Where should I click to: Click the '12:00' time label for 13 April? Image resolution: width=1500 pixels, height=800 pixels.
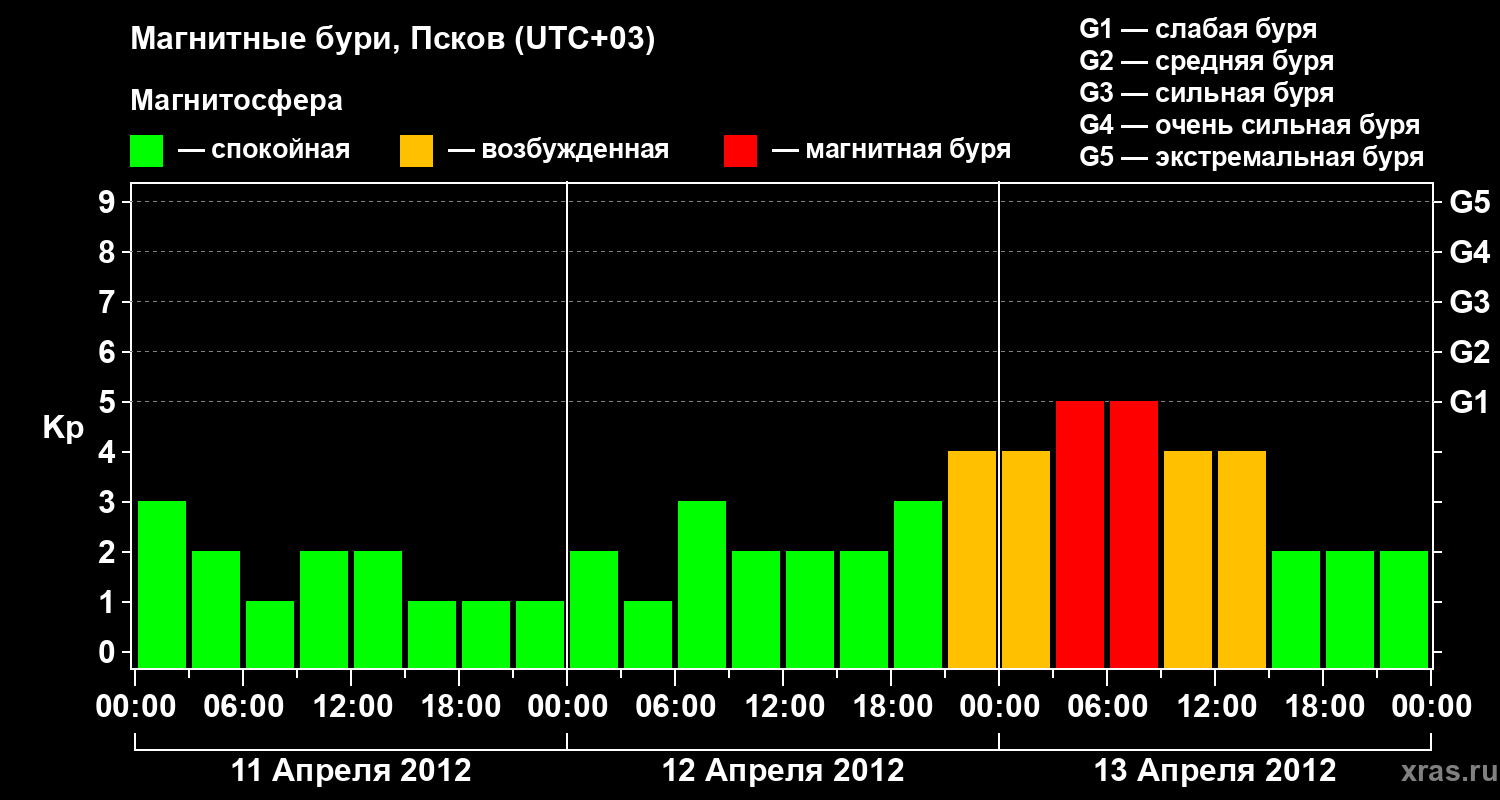pos(1215,706)
